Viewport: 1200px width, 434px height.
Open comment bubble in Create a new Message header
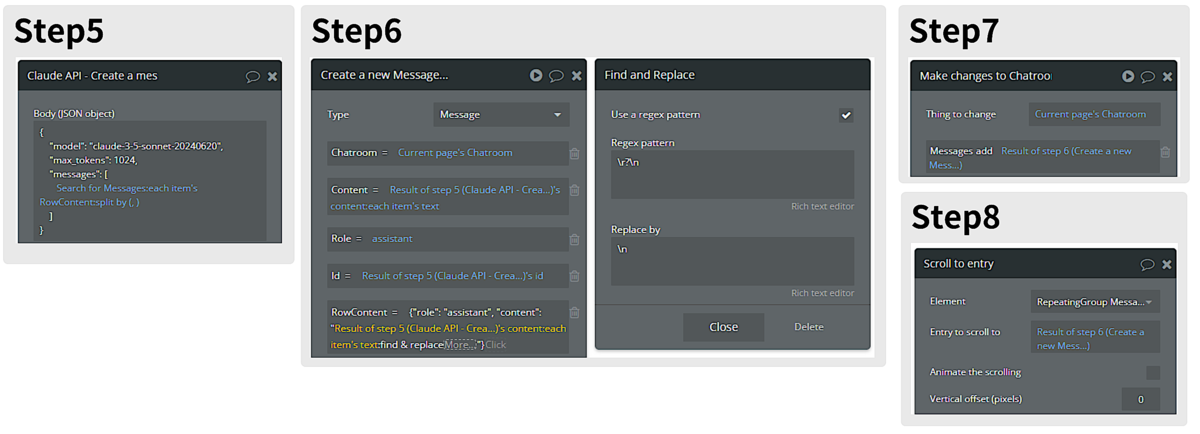point(557,76)
